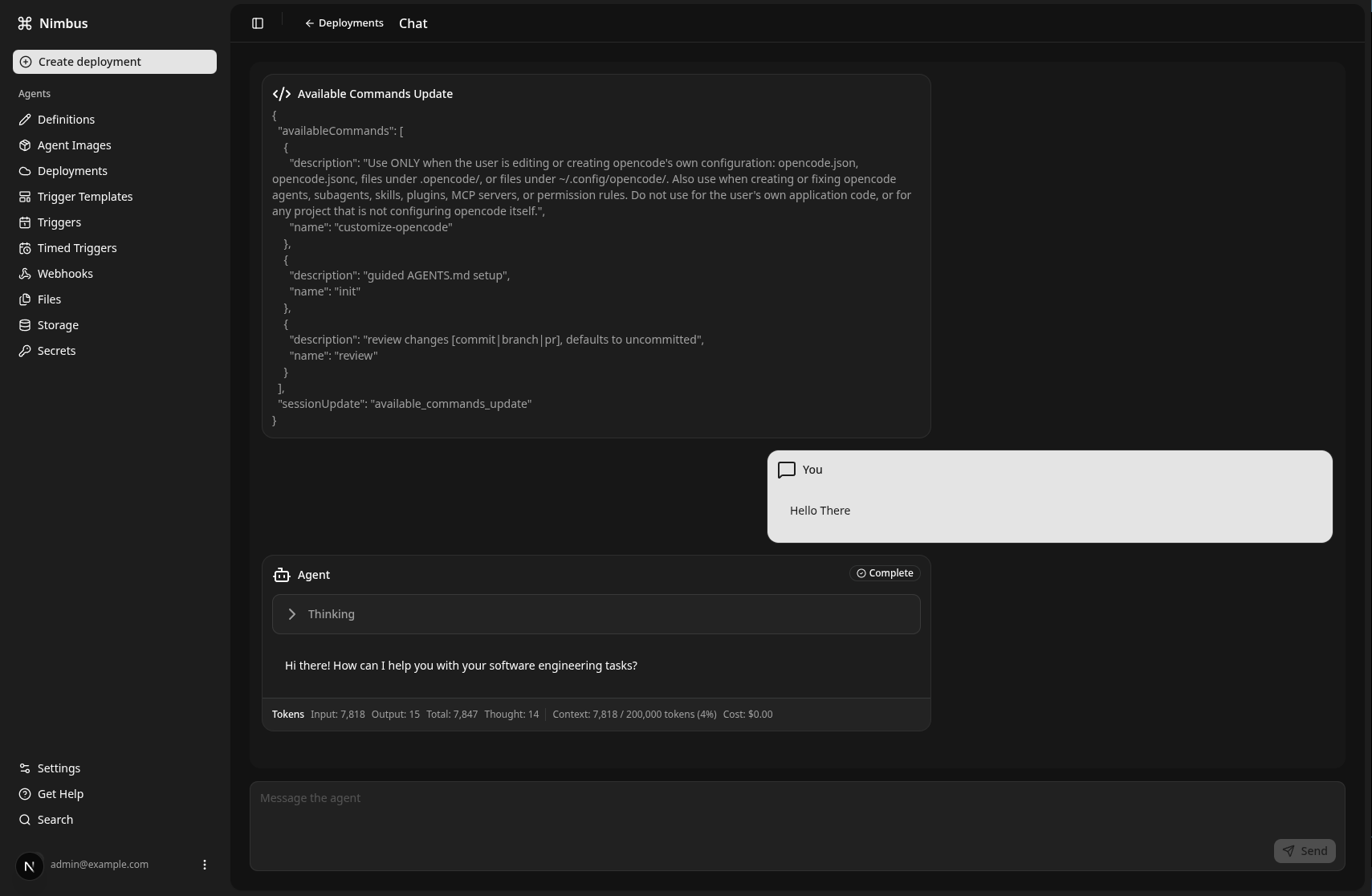Expand the Thinking section chevron
Viewport: 1372px width, 896px height.
click(292, 614)
